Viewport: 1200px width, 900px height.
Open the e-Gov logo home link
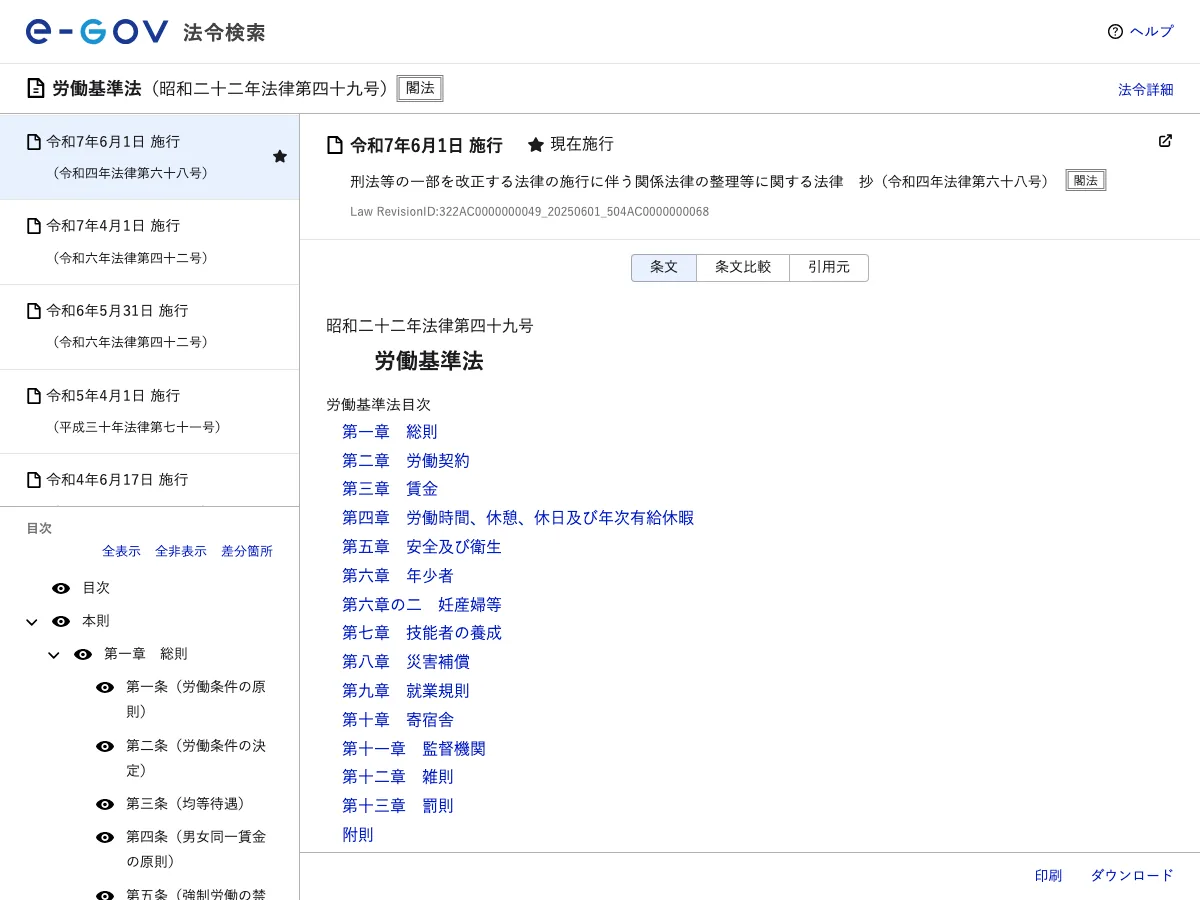coord(145,32)
